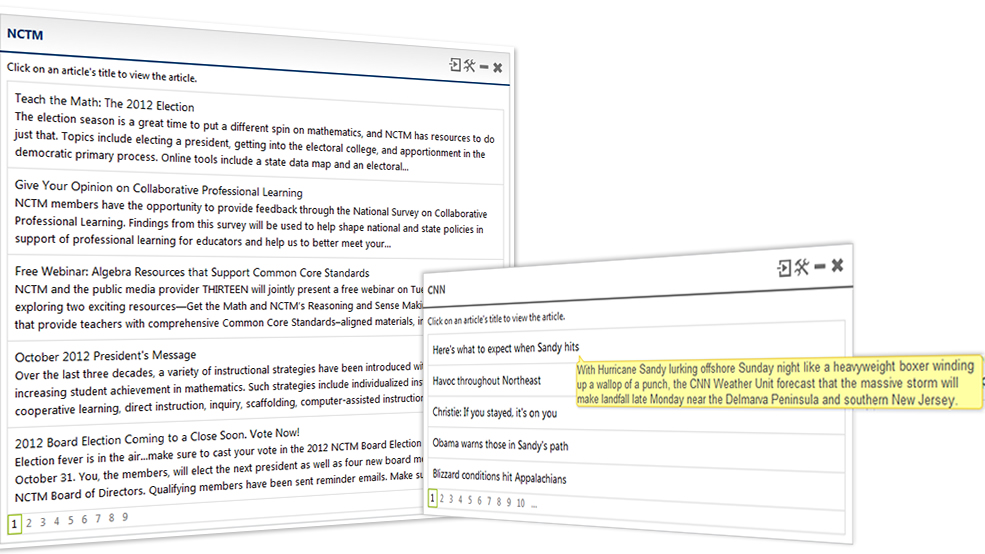Open article 'Teach the Math: The 2012 Election'
This screenshot has width=985, height=554.
(x=104, y=105)
